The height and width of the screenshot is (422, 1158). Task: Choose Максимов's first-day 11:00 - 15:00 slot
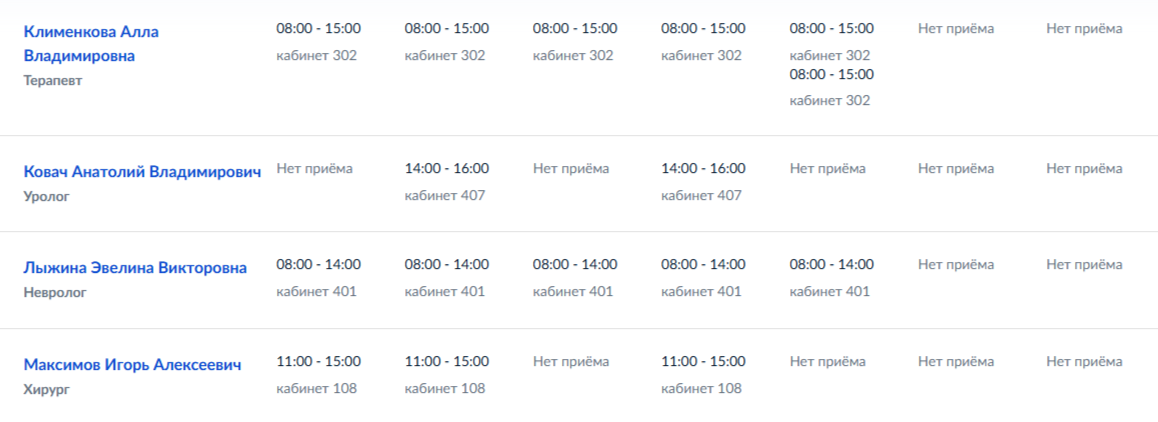(319, 361)
